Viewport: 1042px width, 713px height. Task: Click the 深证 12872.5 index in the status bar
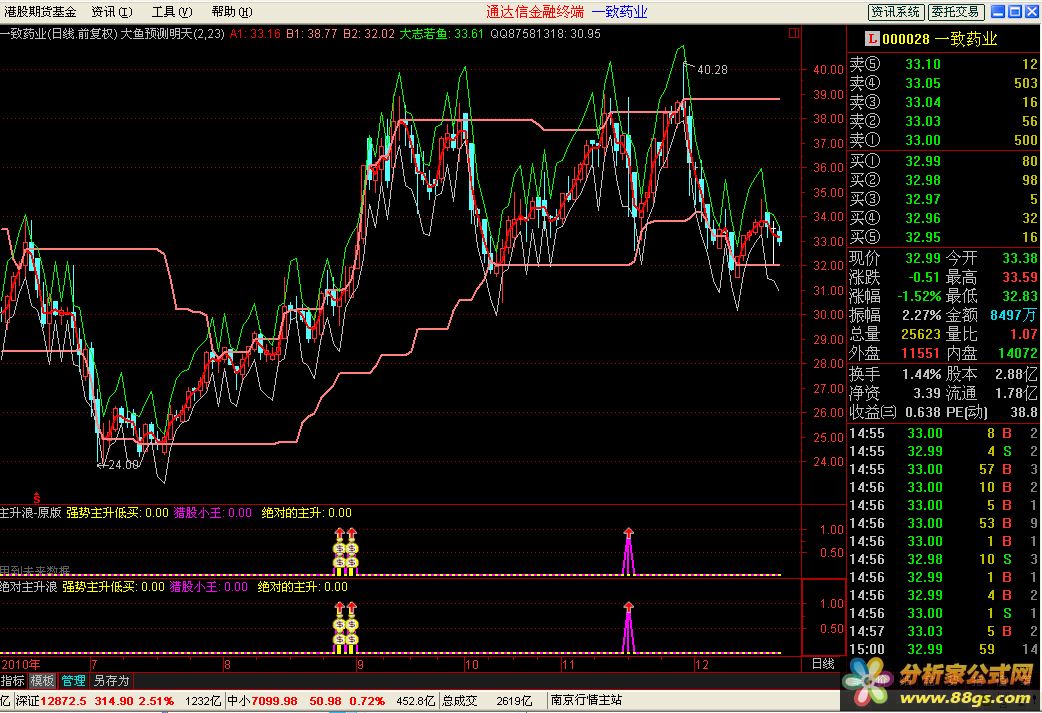point(51,700)
